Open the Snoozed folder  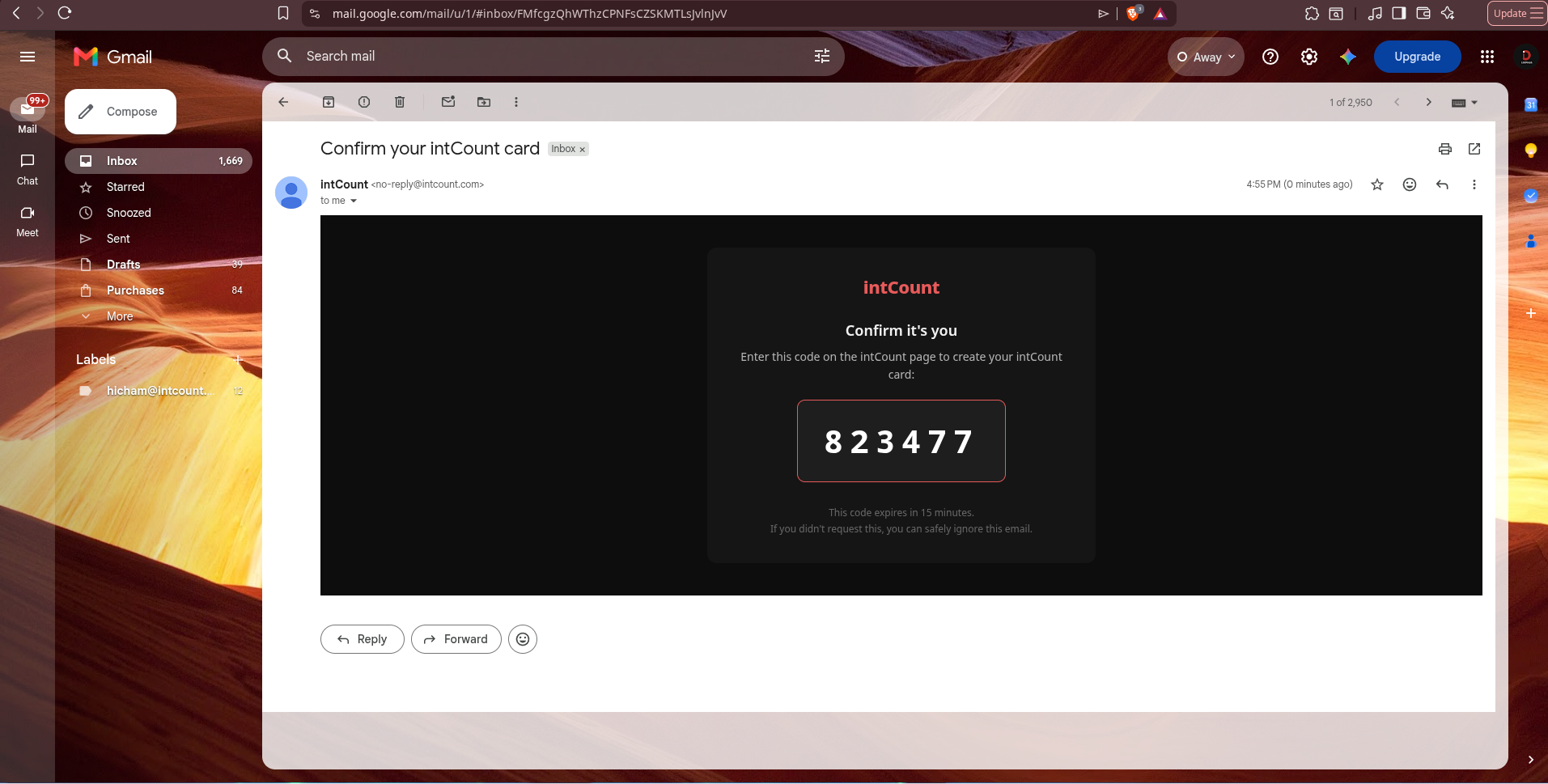tap(159, 213)
